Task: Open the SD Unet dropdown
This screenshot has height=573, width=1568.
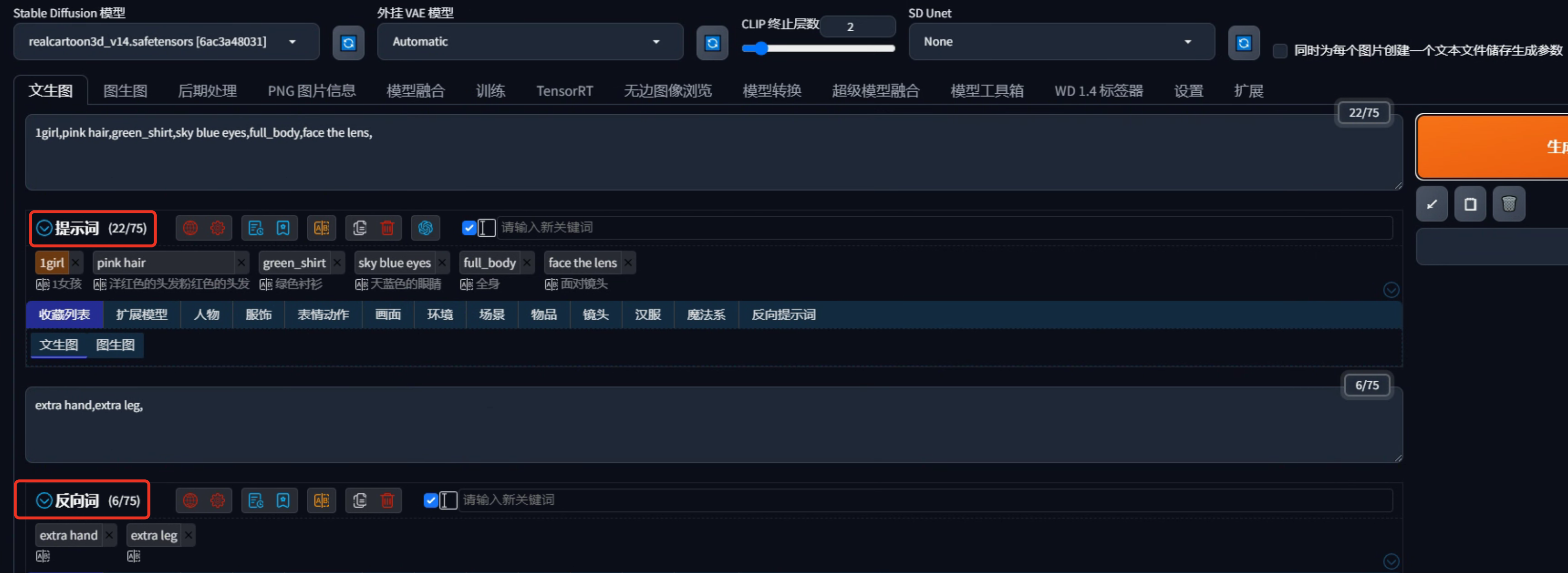Action: 1061,41
